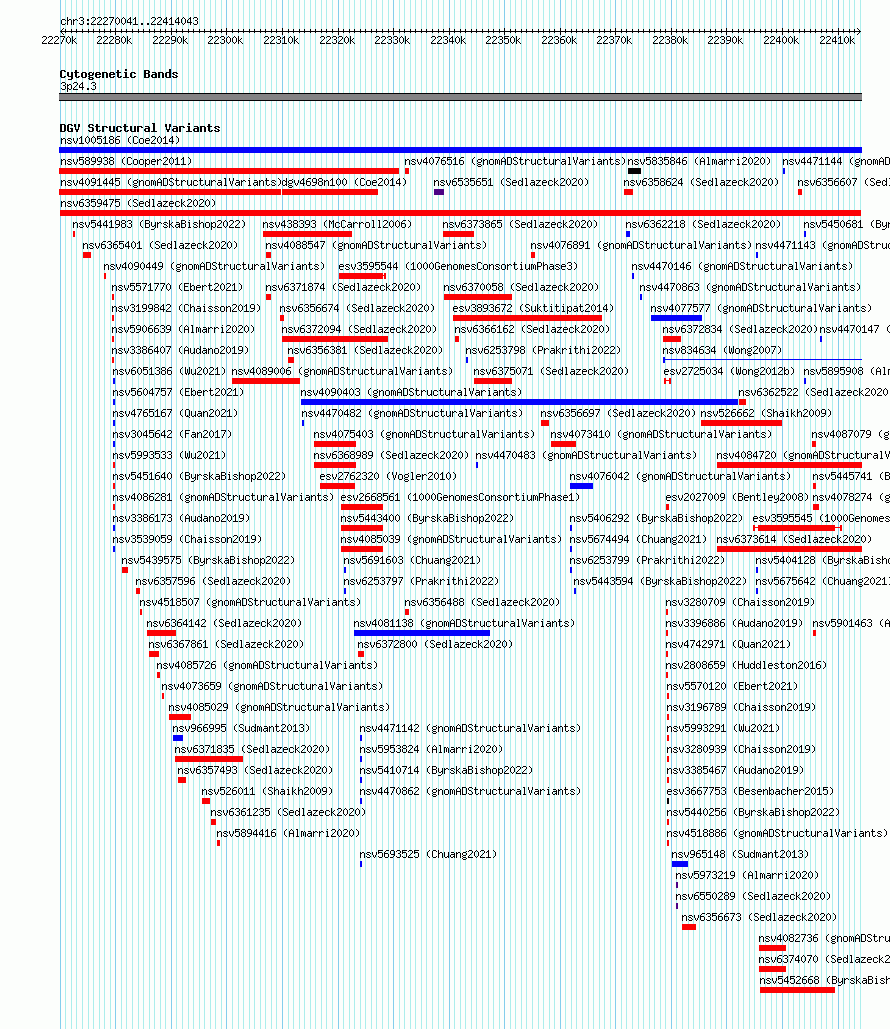Click the nsv6375071 red variant bar
Screen dimensions: 890x1029
[x=493, y=381]
